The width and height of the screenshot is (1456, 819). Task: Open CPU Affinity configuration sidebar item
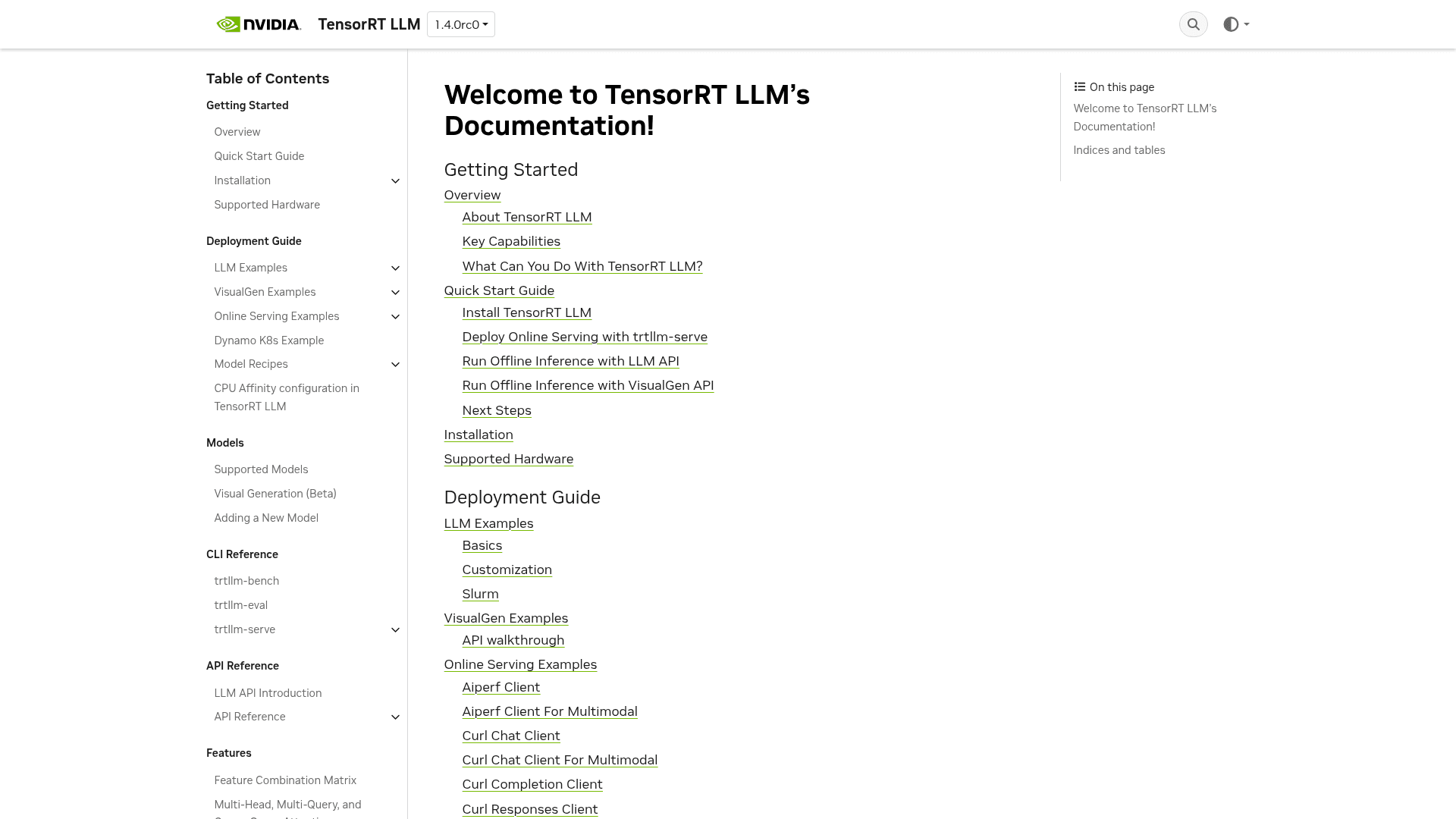click(x=287, y=397)
